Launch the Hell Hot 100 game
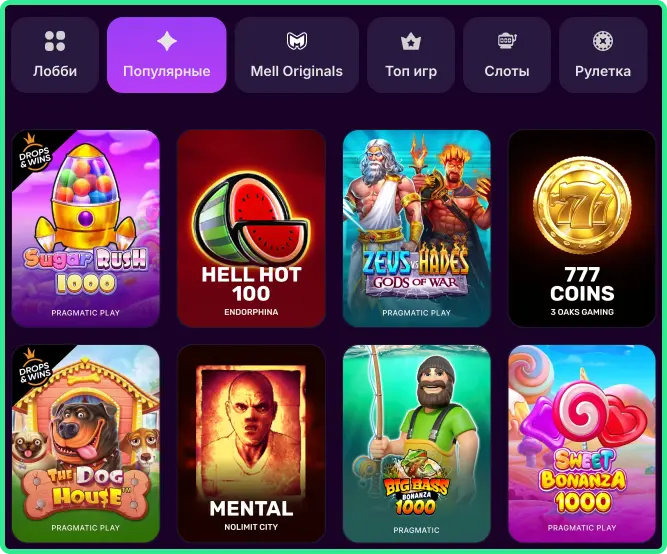Image resolution: width=667 pixels, height=554 pixels. [251, 228]
